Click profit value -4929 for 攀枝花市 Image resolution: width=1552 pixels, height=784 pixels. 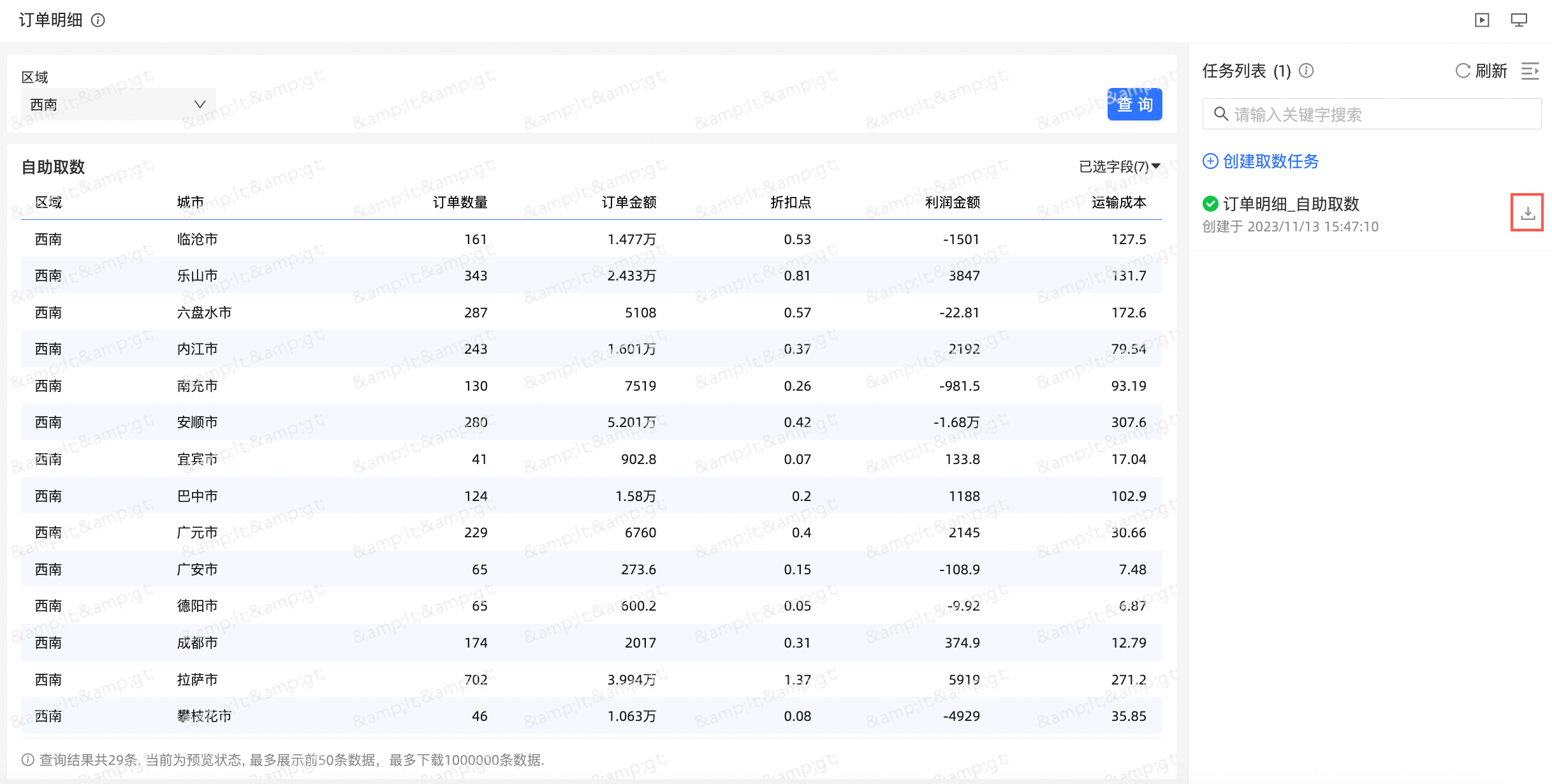[x=962, y=716]
